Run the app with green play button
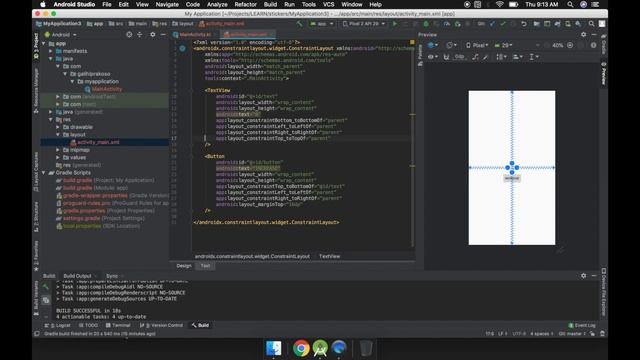 click(x=395, y=24)
